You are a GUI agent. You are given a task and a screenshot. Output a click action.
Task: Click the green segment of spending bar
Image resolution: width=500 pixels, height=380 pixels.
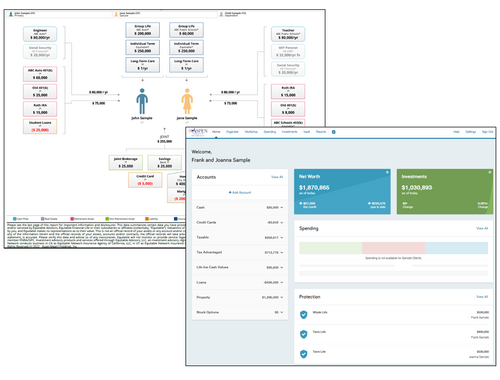click(x=330, y=248)
